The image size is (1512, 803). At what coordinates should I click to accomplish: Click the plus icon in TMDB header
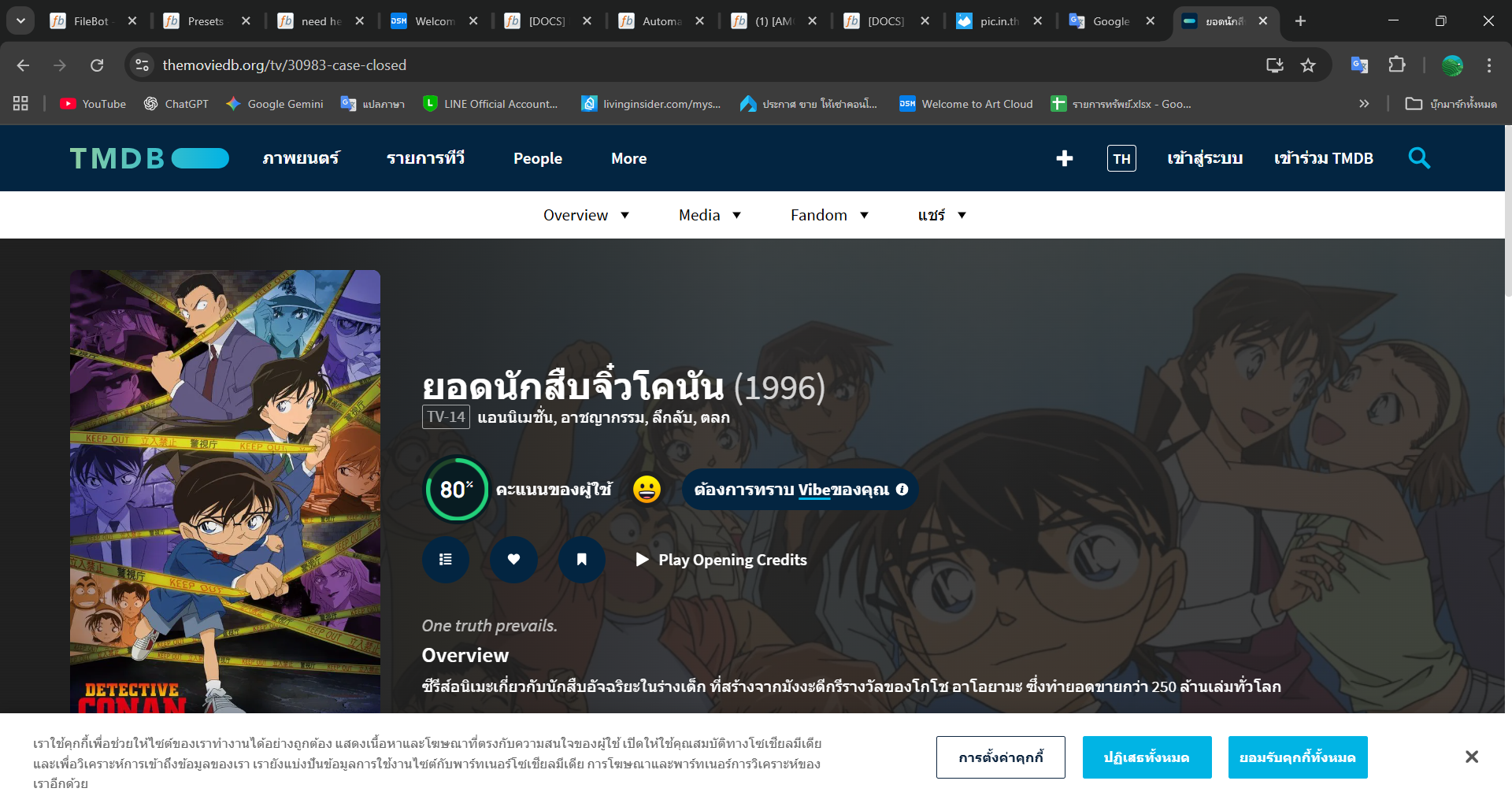[x=1064, y=158]
